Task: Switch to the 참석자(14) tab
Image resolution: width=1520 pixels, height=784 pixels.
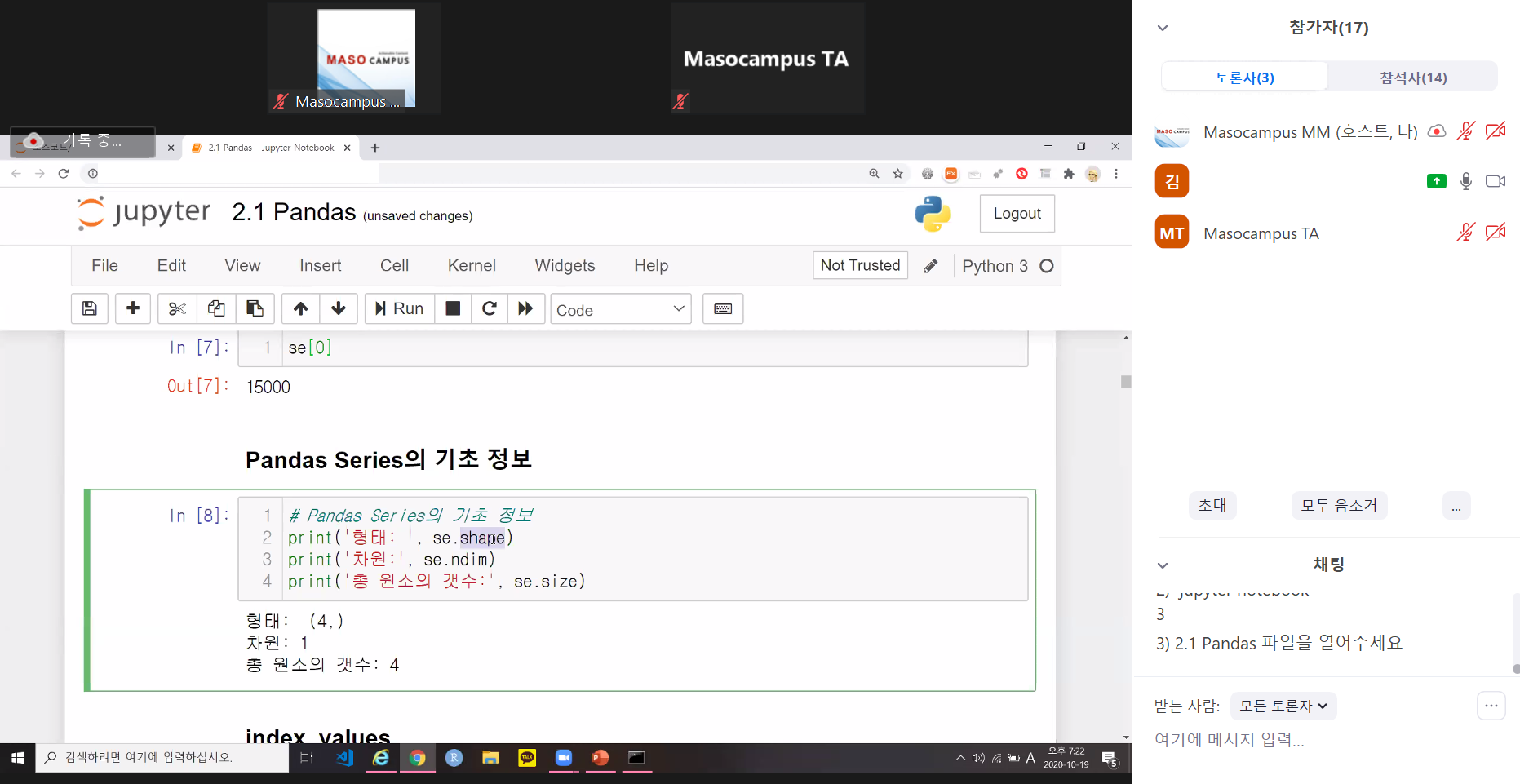Action: [x=1412, y=78]
